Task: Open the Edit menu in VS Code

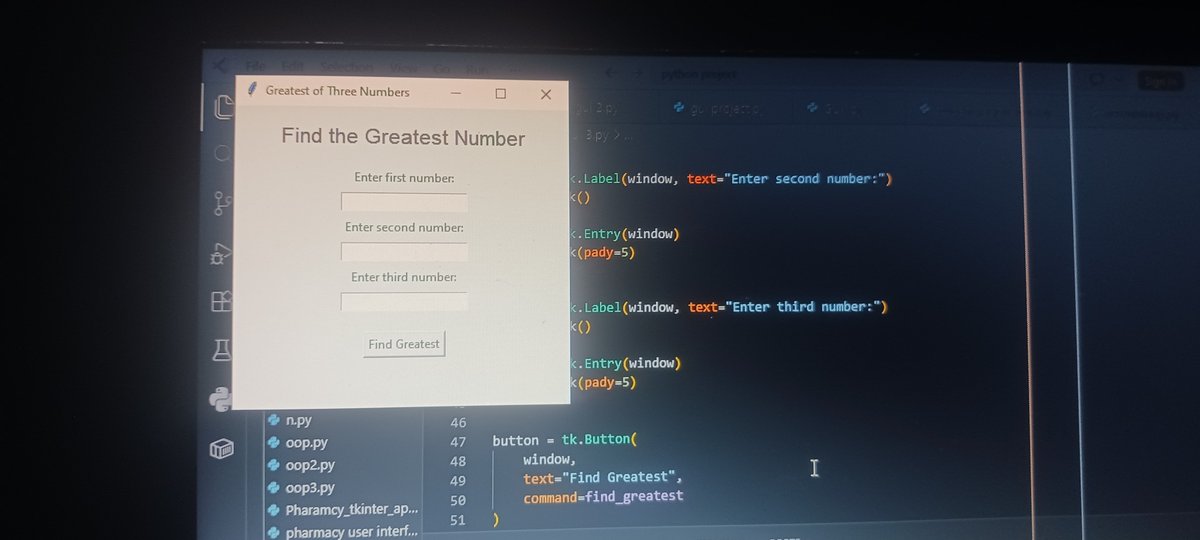Action: [292, 67]
